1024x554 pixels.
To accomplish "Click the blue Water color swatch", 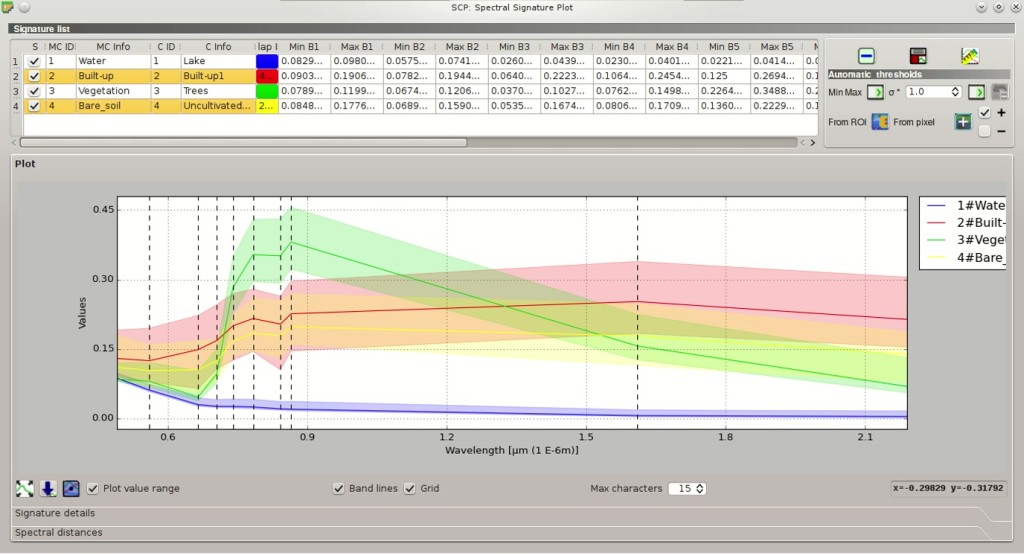I will coord(267,61).
